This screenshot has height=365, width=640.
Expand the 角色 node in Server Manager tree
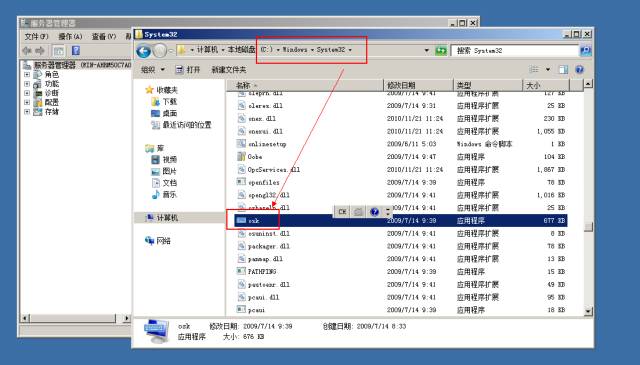27,74
